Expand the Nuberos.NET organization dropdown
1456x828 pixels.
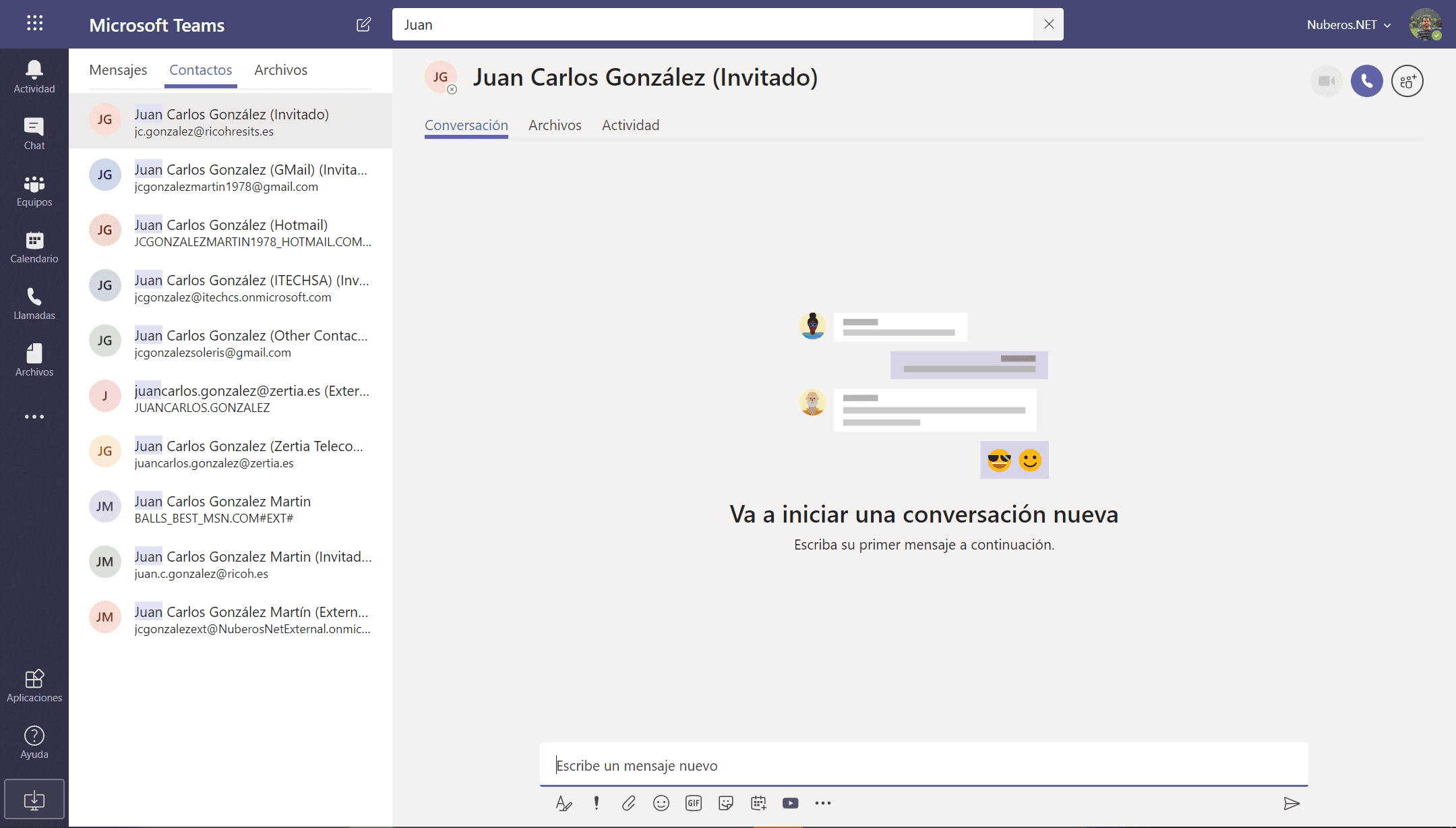tap(1349, 25)
